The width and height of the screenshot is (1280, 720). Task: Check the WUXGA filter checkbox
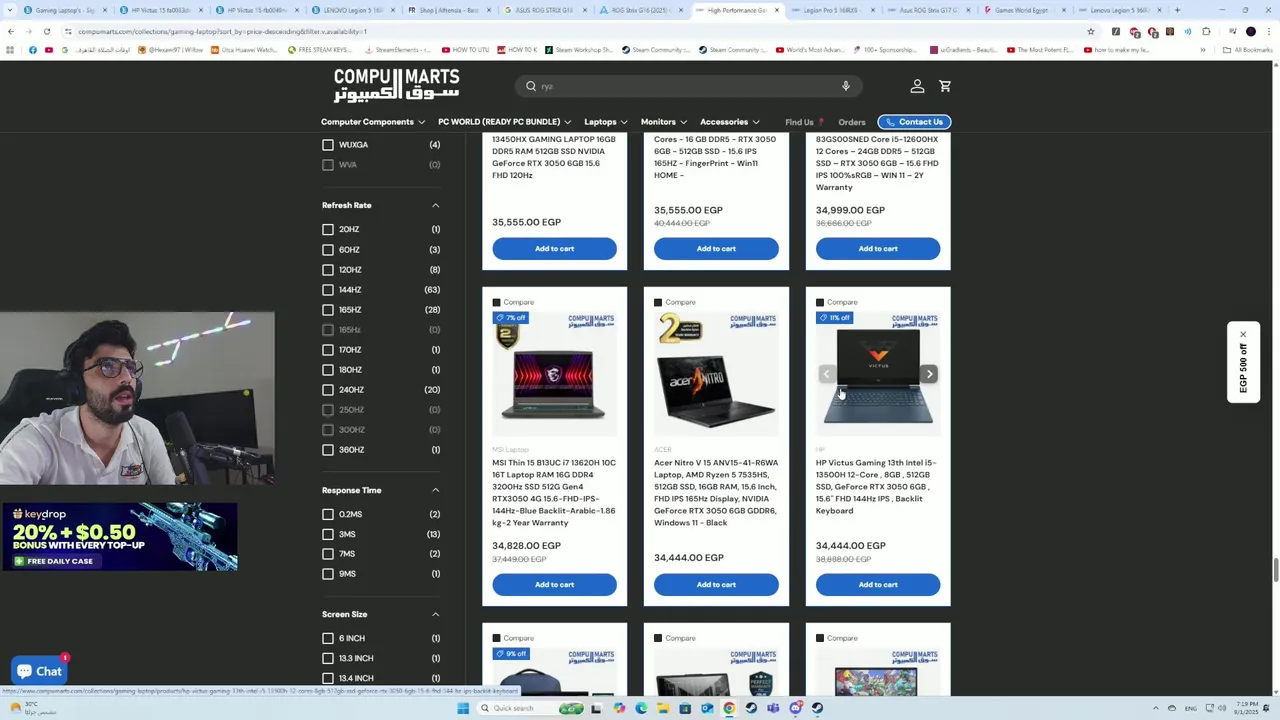pyautogui.click(x=328, y=145)
